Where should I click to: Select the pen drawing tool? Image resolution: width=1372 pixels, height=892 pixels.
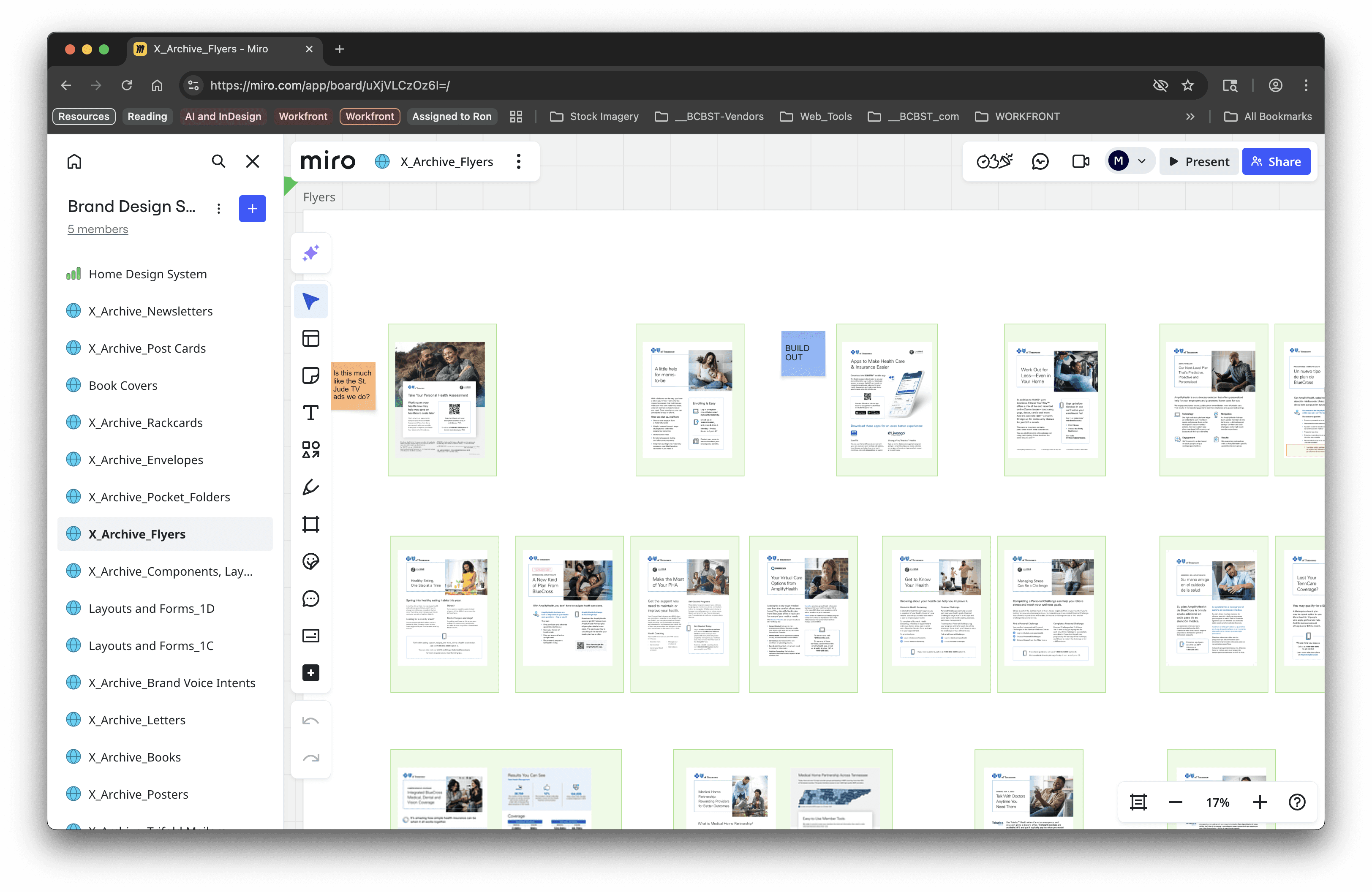click(x=311, y=487)
